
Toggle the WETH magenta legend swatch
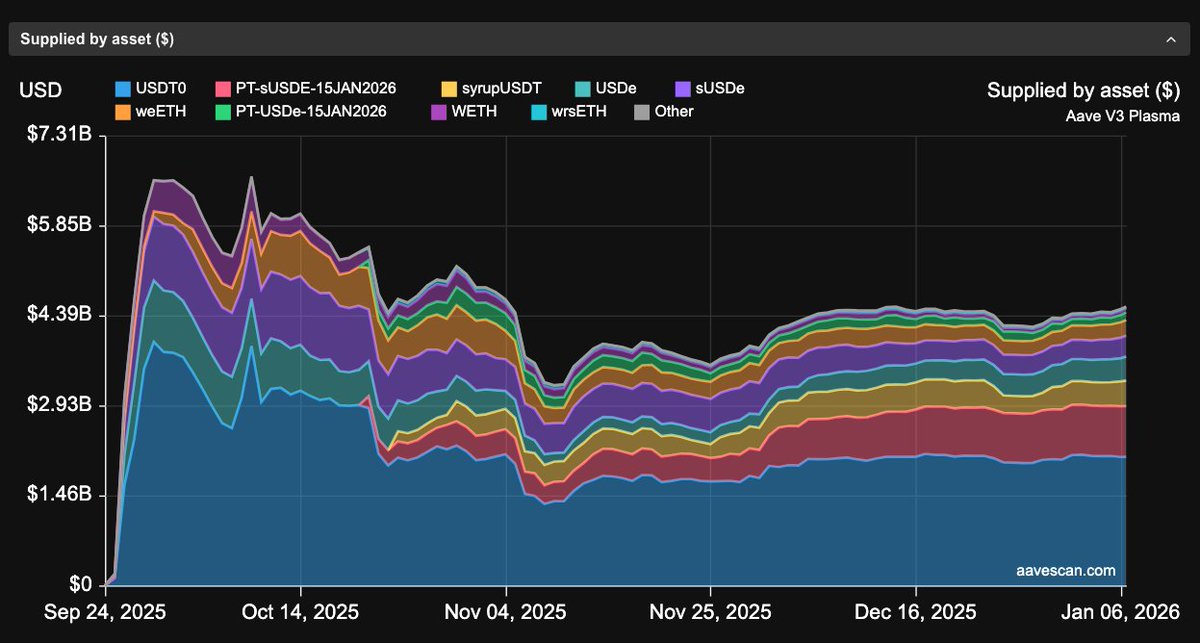pos(438,111)
